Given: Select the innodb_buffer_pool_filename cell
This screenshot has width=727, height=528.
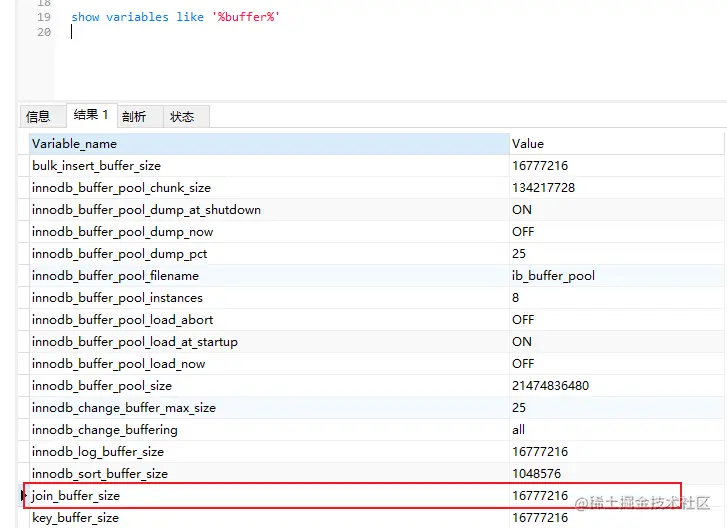Looking at the screenshot, I should point(269,276).
